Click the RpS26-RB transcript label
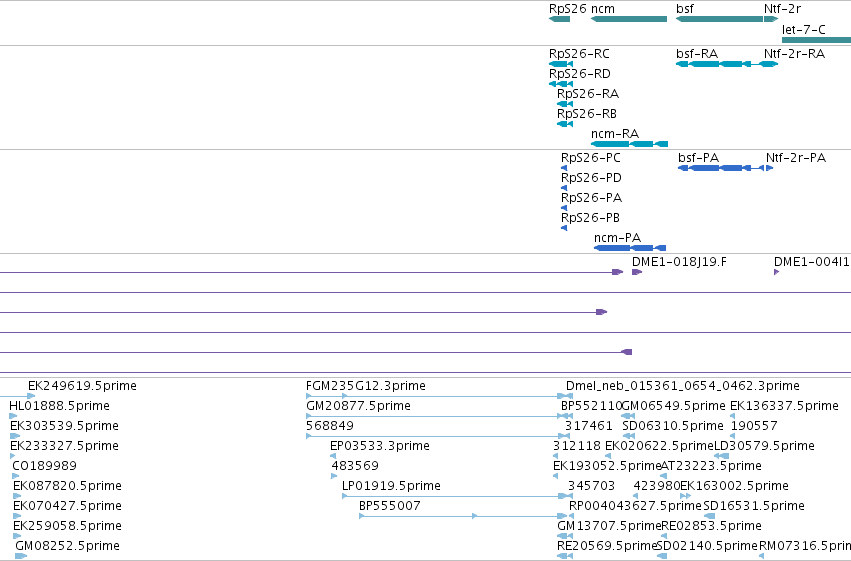This screenshot has height=561, width=851. point(587,114)
